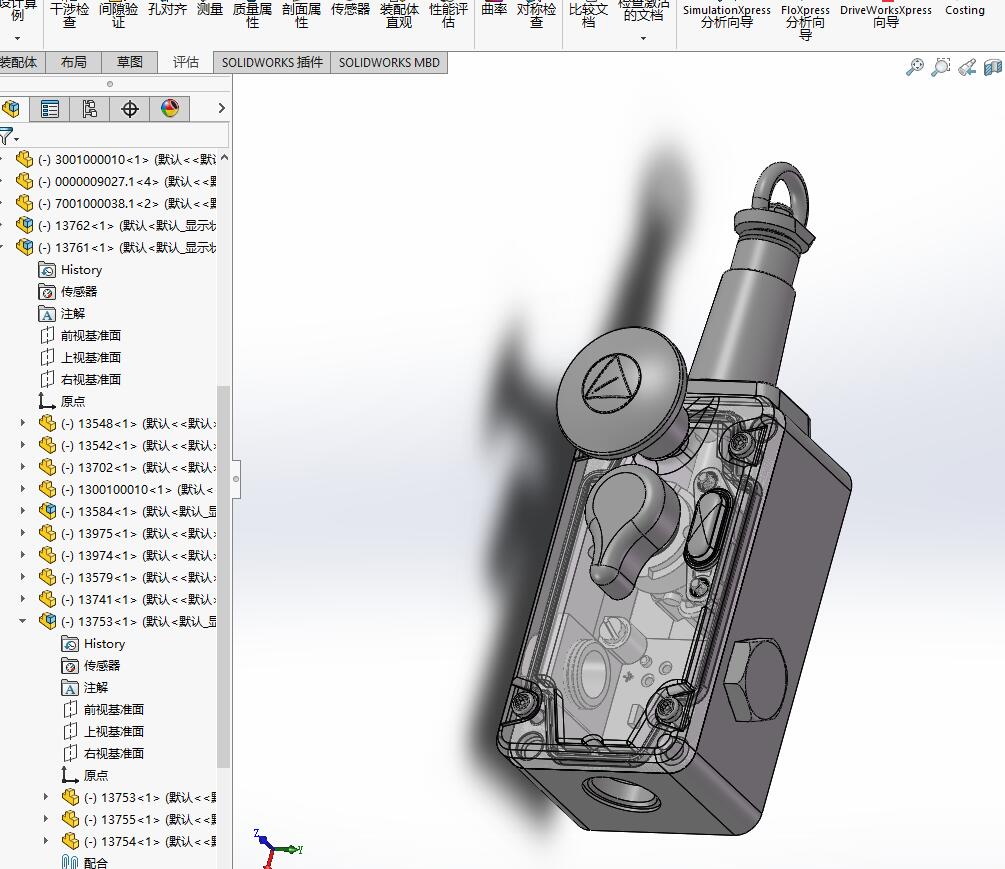The width and height of the screenshot is (1005, 869).
Task: Click 比较文档 compare documents
Action: coord(588,15)
